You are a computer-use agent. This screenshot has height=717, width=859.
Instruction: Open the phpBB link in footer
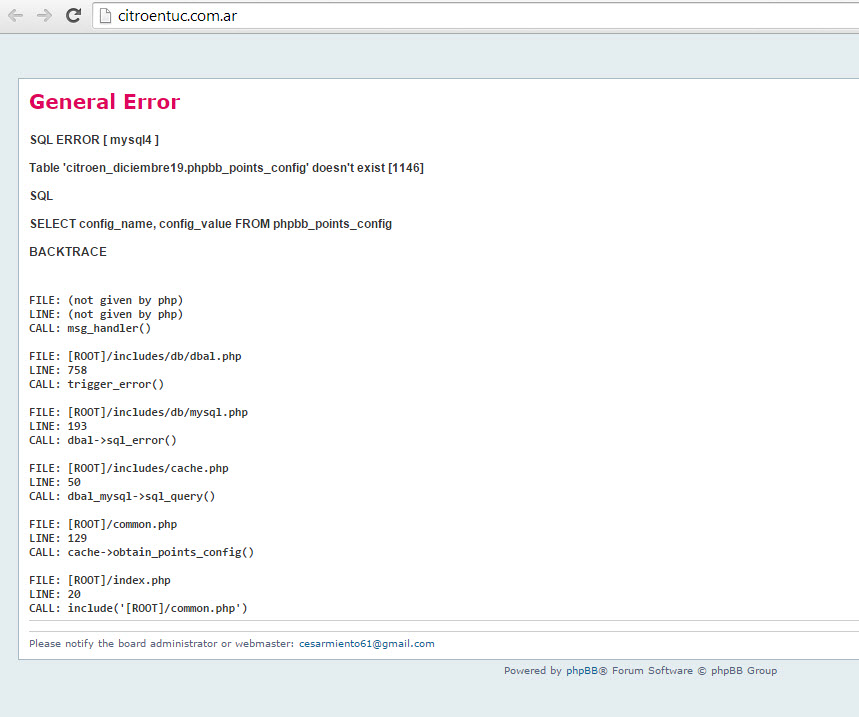click(586, 671)
